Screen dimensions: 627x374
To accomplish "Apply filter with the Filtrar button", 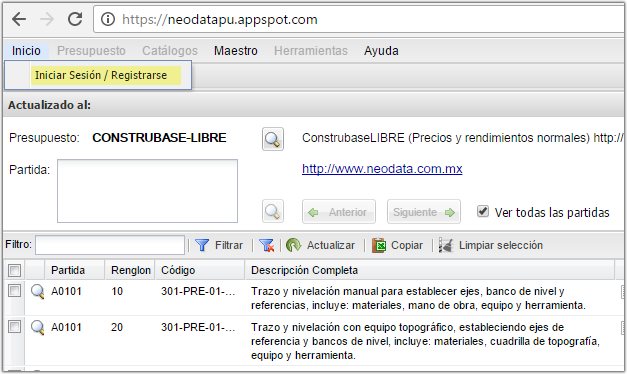I will (219, 245).
